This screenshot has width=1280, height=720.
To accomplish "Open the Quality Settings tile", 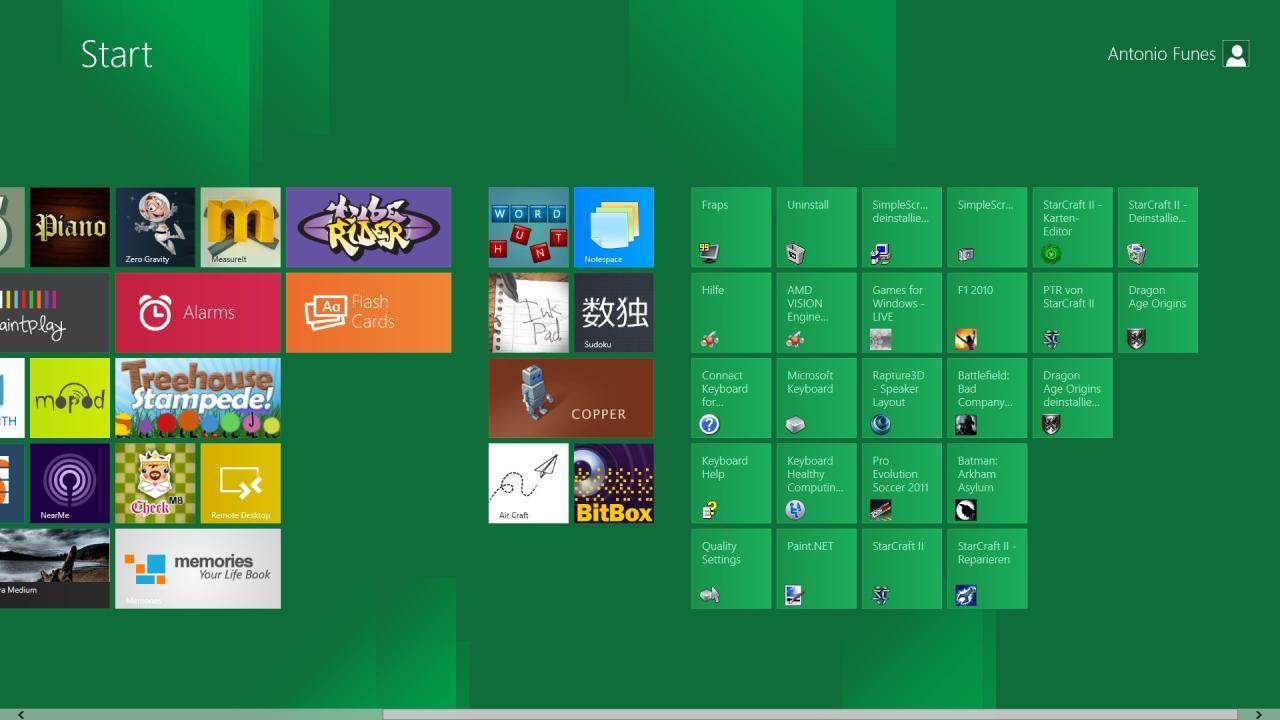I will (x=731, y=568).
